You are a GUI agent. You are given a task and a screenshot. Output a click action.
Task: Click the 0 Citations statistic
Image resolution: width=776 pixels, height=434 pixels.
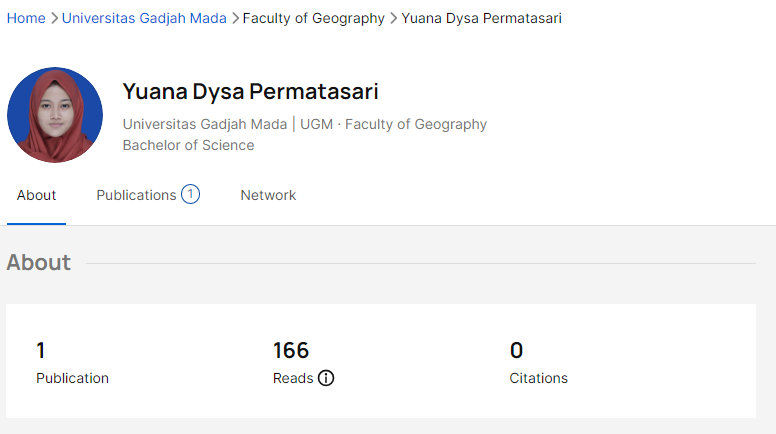pyautogui.click(x=538, y=363)
